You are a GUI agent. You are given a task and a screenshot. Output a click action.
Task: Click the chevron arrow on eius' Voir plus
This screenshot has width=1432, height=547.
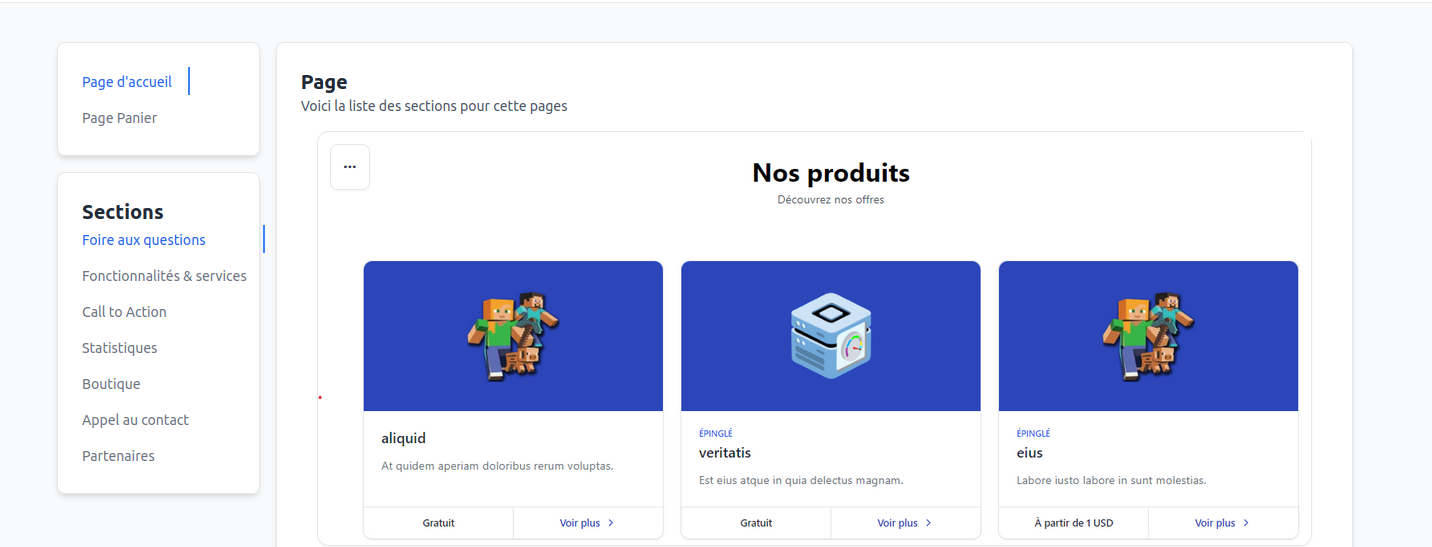tap(1246, 523)
